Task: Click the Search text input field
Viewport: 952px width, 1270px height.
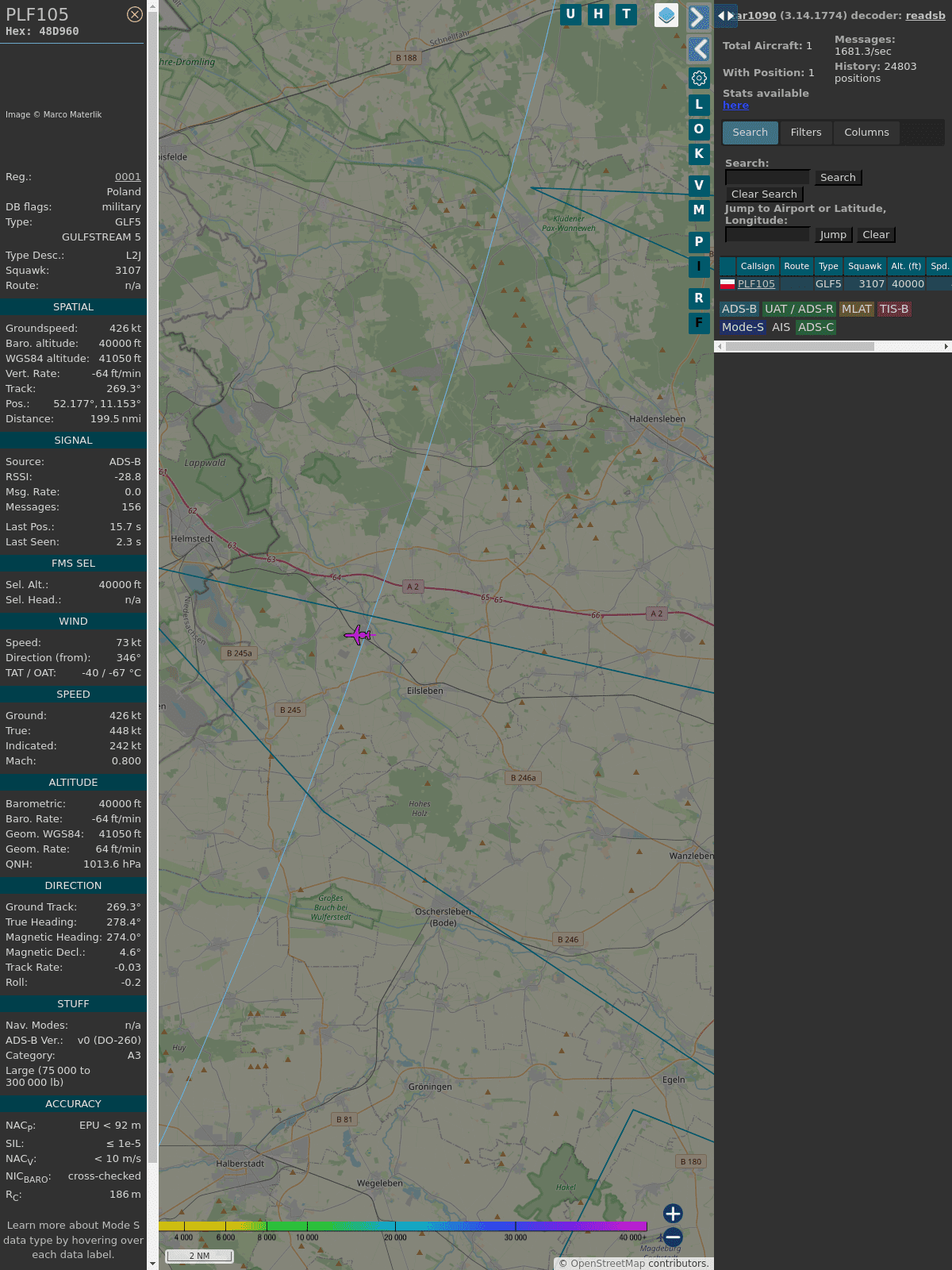Action: [x=768, y=178]
